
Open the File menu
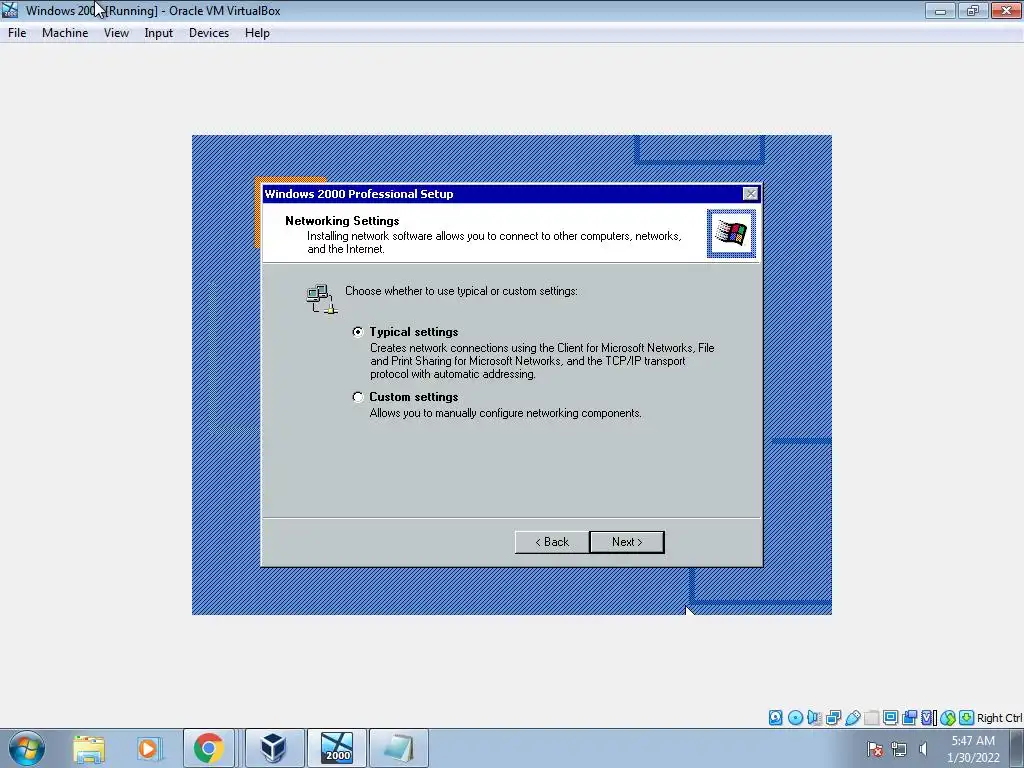click(17, 33)
